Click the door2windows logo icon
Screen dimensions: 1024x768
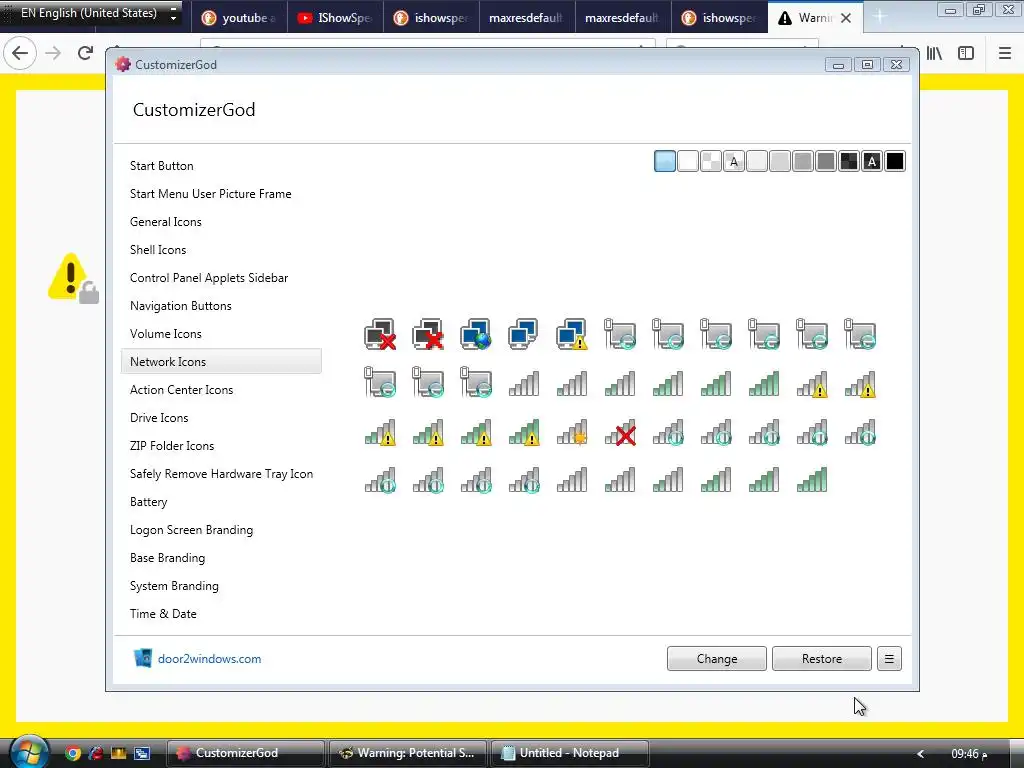tap(142, 658)
